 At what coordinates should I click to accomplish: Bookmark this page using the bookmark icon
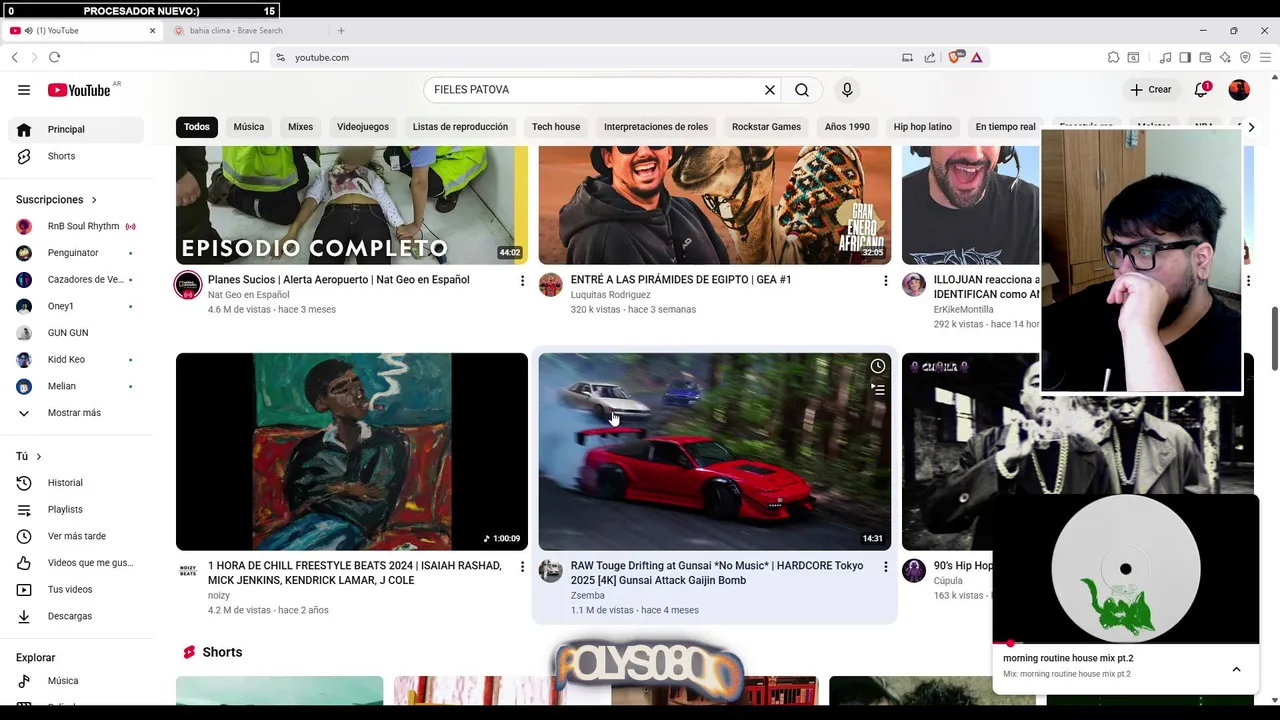(254, 57)
